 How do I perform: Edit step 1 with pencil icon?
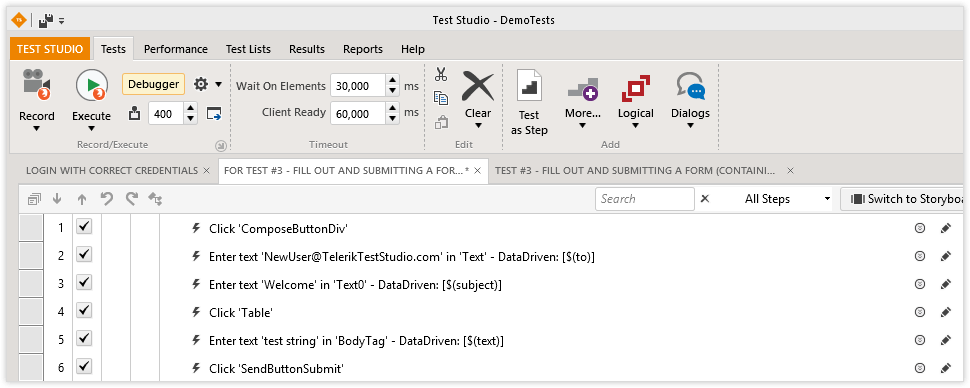click(x=945, y=228)
